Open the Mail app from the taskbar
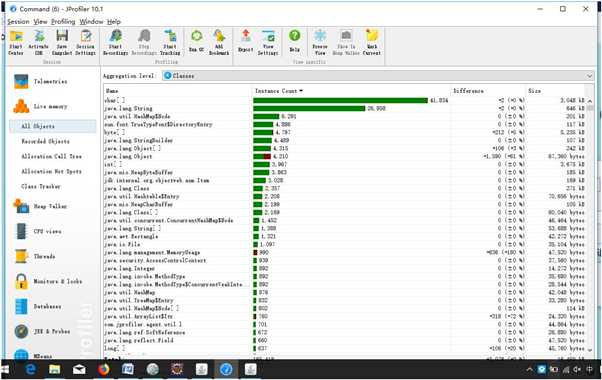 [x=79, y=369]
